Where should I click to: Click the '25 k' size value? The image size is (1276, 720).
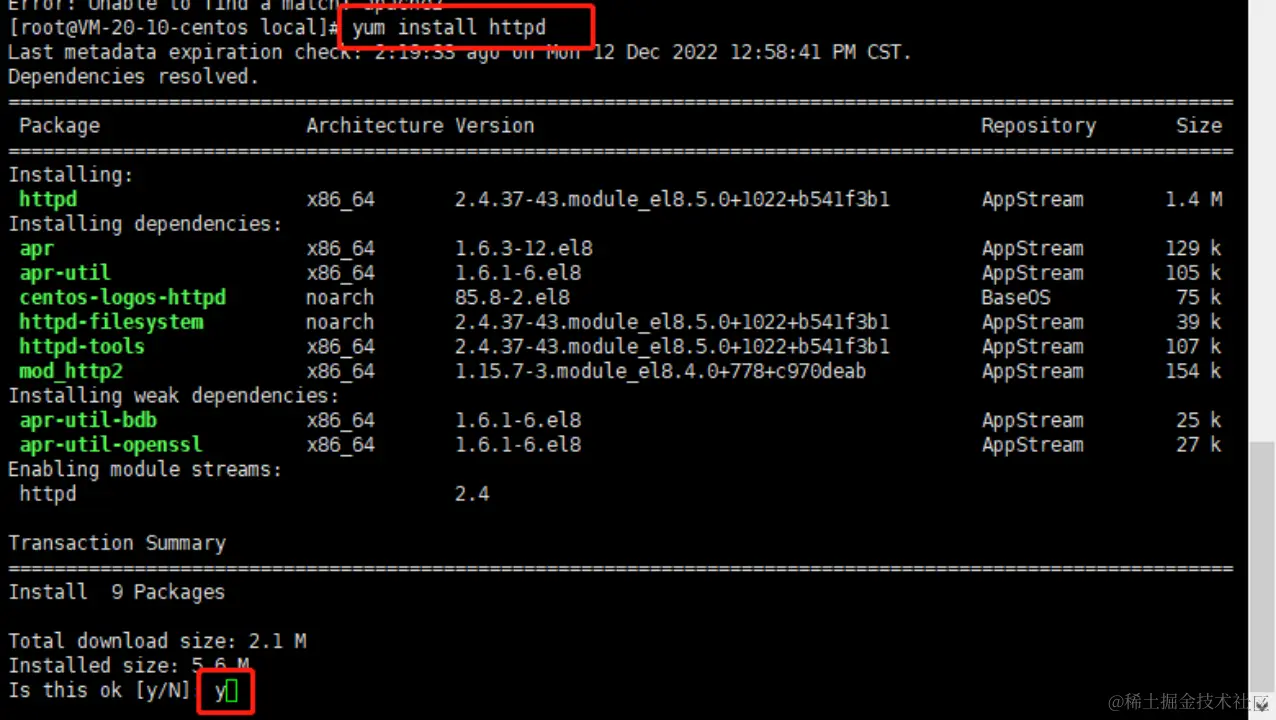1199,420
